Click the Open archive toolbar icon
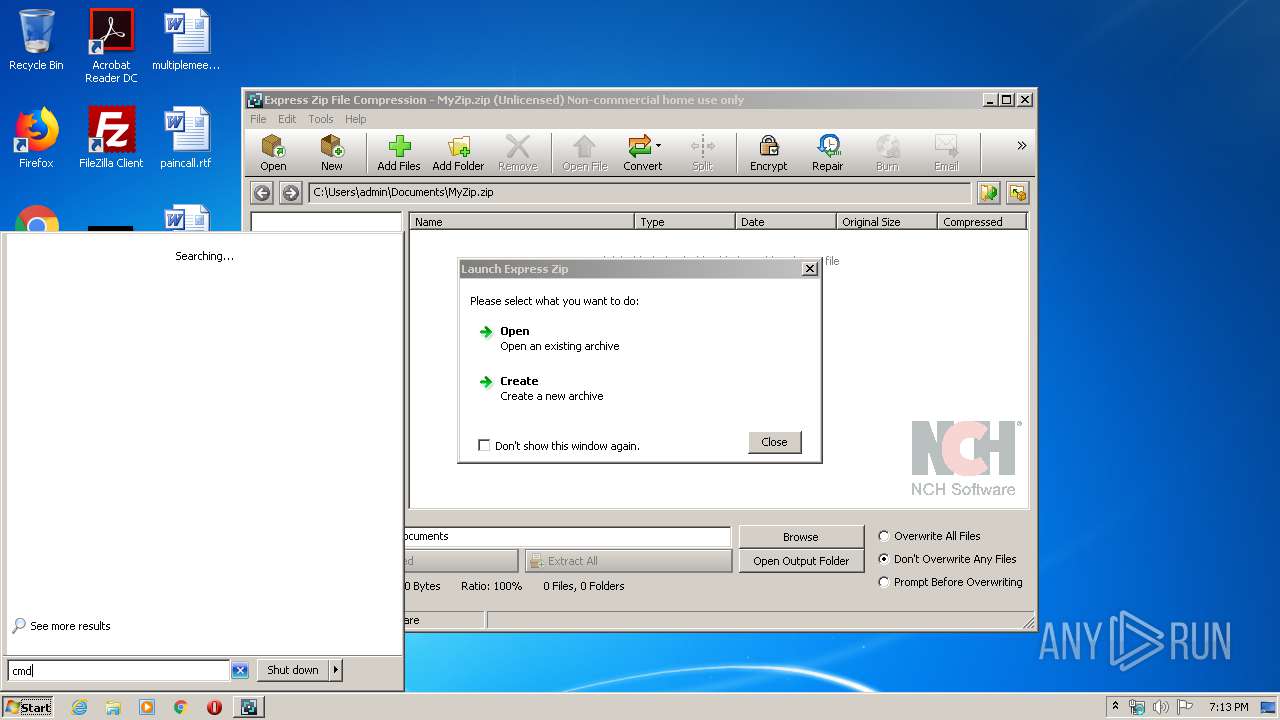This screenshot has width=1280, height=720. (x=273, y=153)
